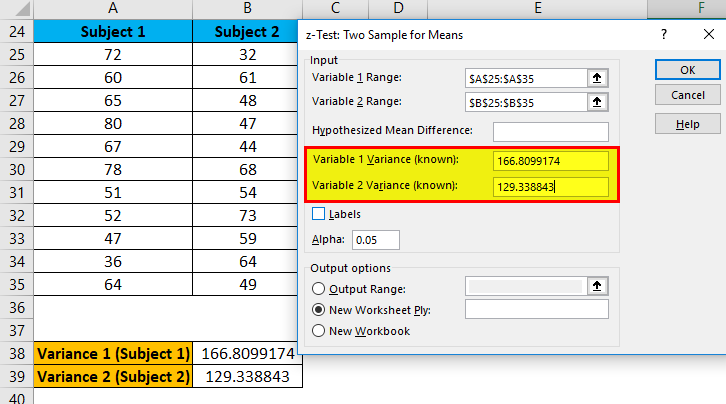Select column B header
726x404 pixels.
click(x=247, y=8)
